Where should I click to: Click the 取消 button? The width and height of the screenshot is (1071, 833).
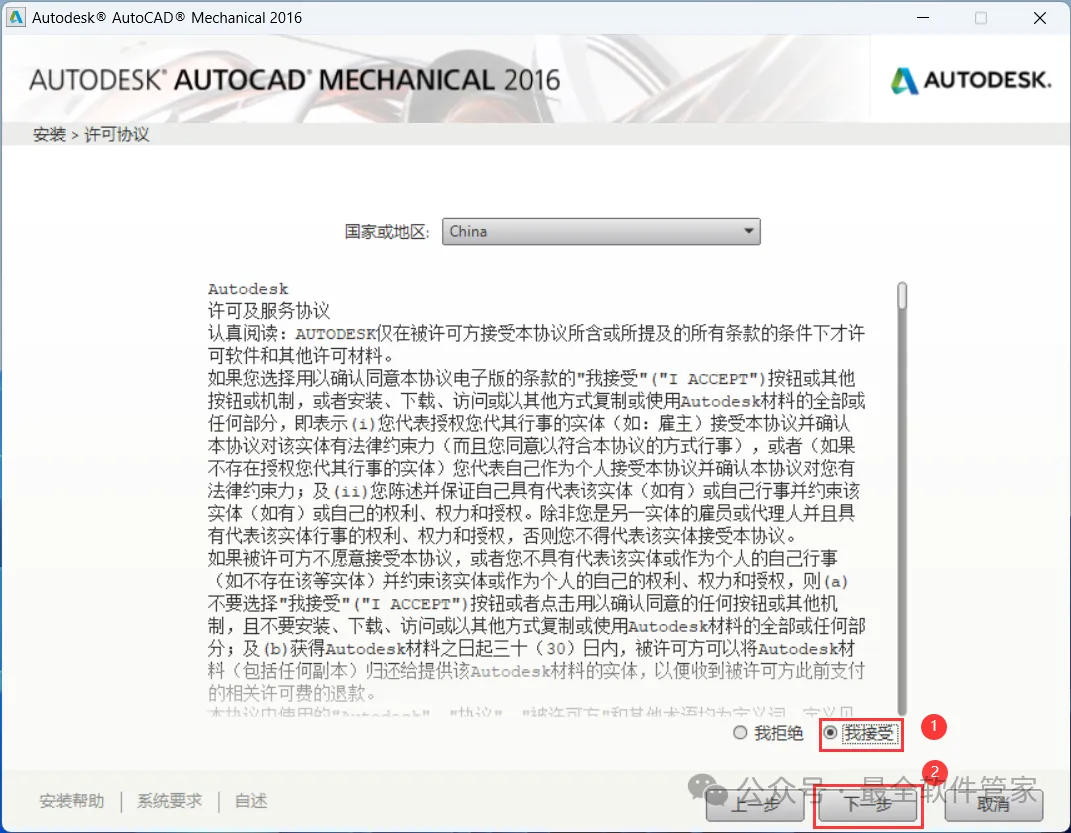(x=994, y=804)
